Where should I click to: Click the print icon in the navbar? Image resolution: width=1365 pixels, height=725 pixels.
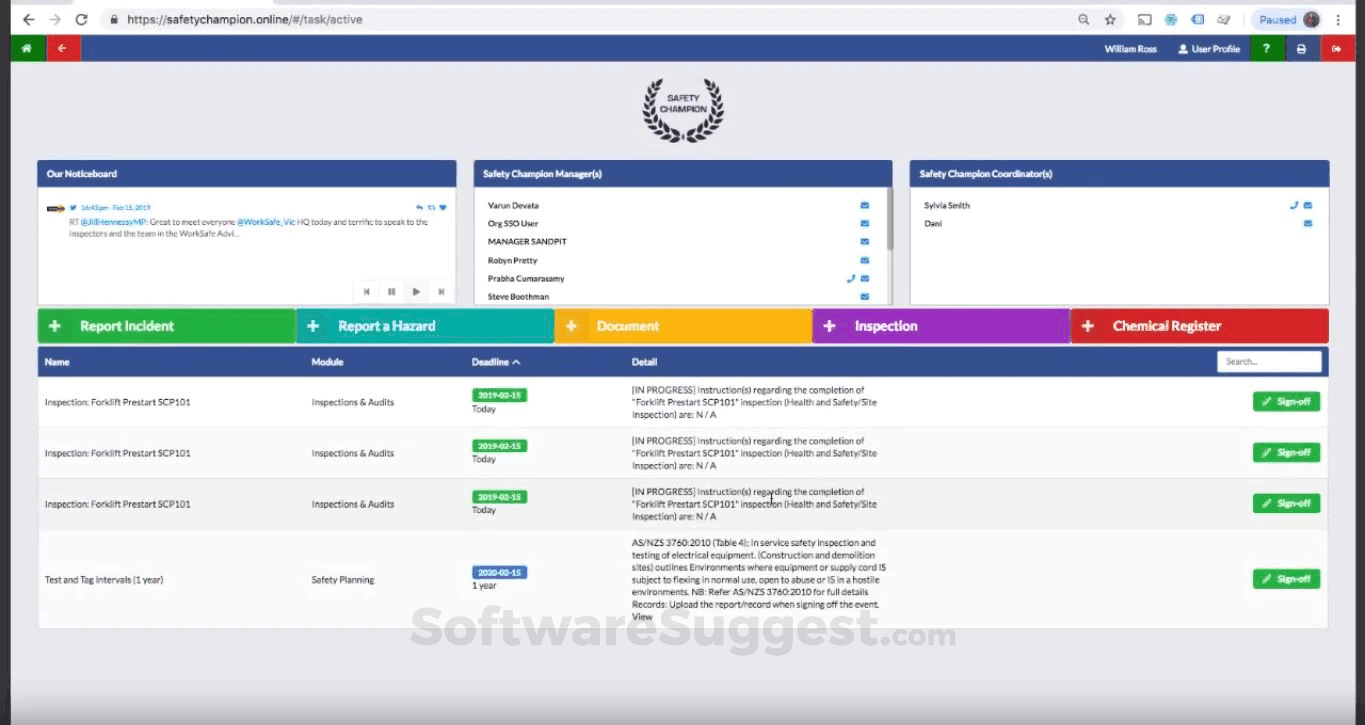coord(1301,47)
